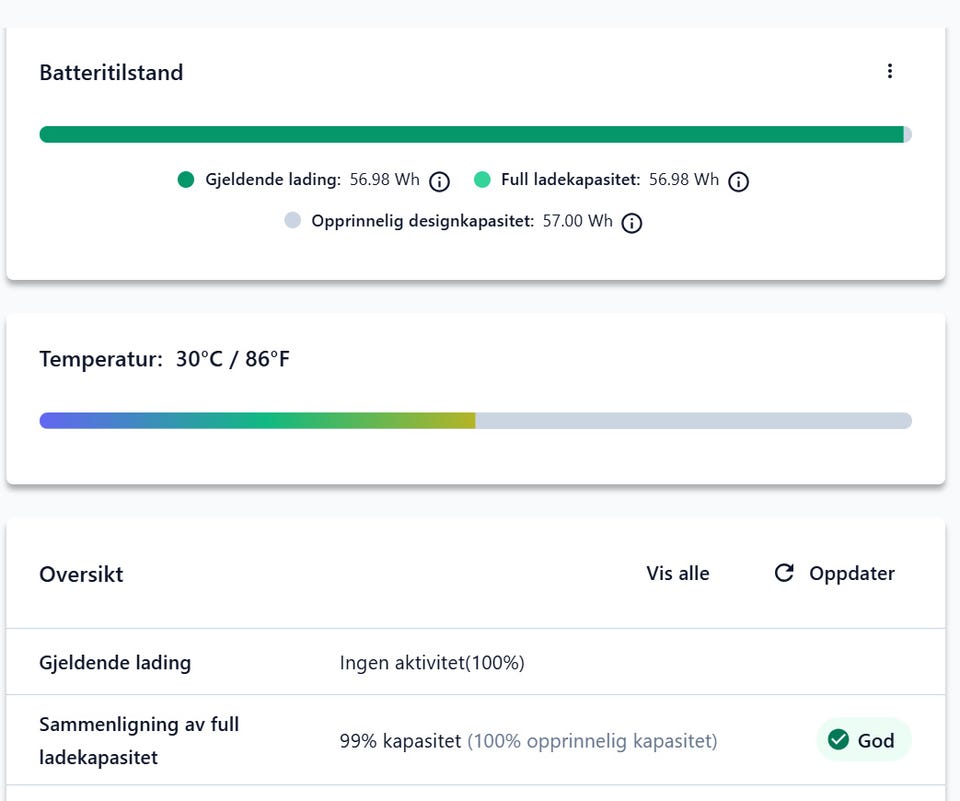
Task: Click the green checkmark in God badge
Action: point(838,740)
